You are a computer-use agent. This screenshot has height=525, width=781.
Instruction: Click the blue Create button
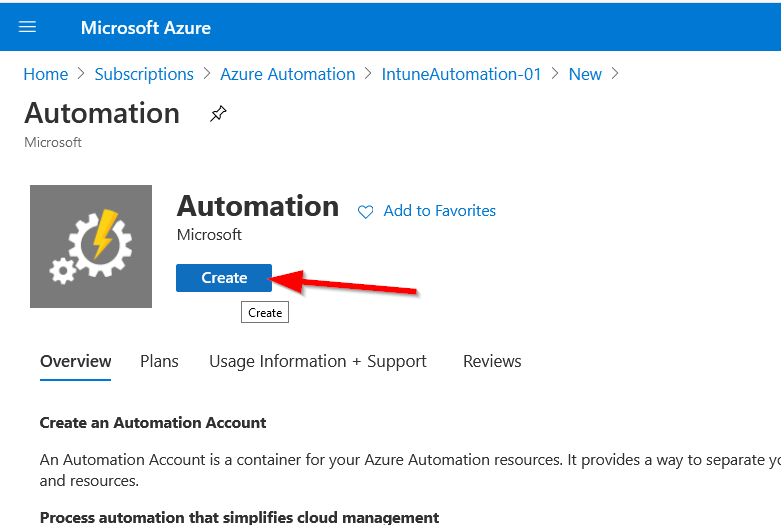click(x=224, y=278)
